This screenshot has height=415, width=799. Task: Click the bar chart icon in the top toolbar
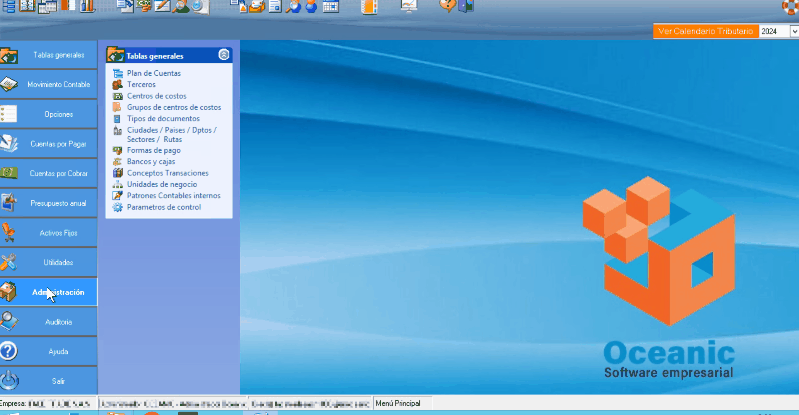(x=88, y=6)
